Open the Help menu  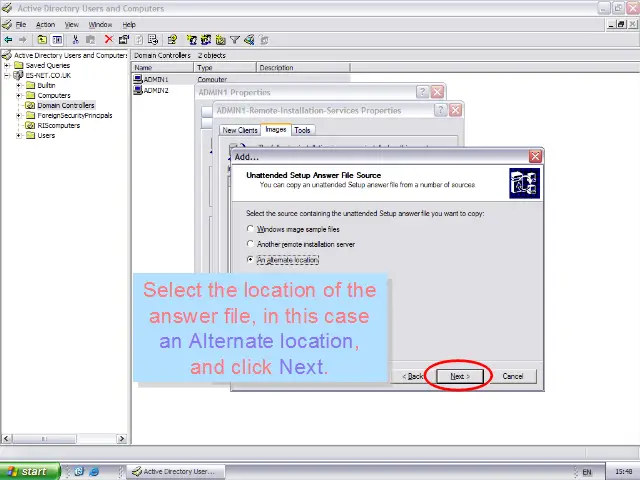pyautogui.click(x=129, y=24)
